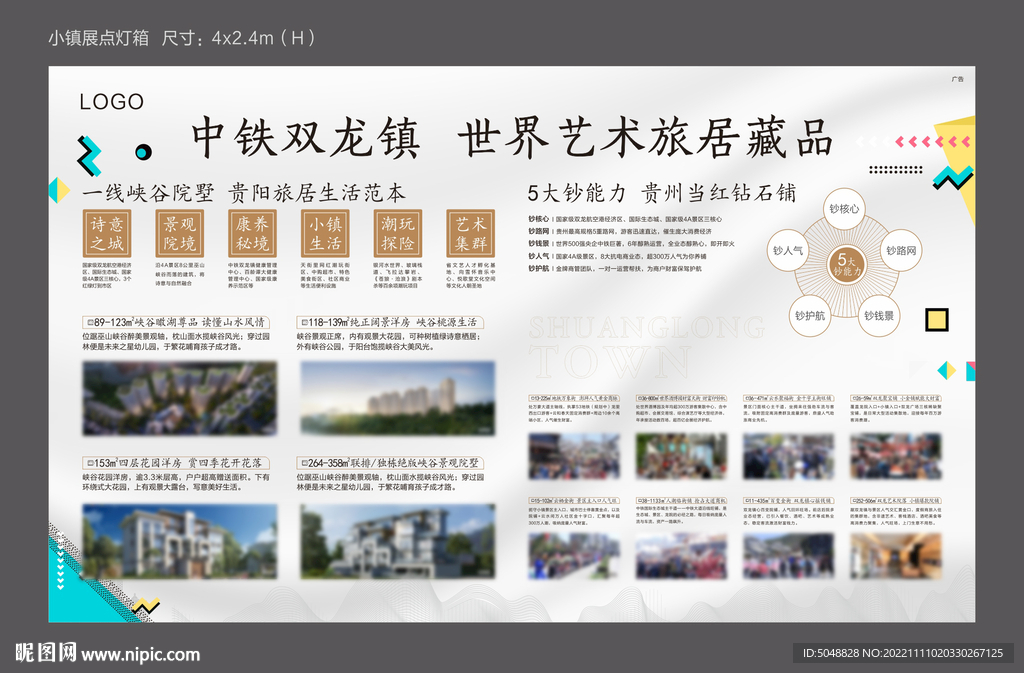Click the 小镇展点灯箱 caption above poster
Image resolution: width=1024 pixels, height=673 pixels.
pos(99,38)
